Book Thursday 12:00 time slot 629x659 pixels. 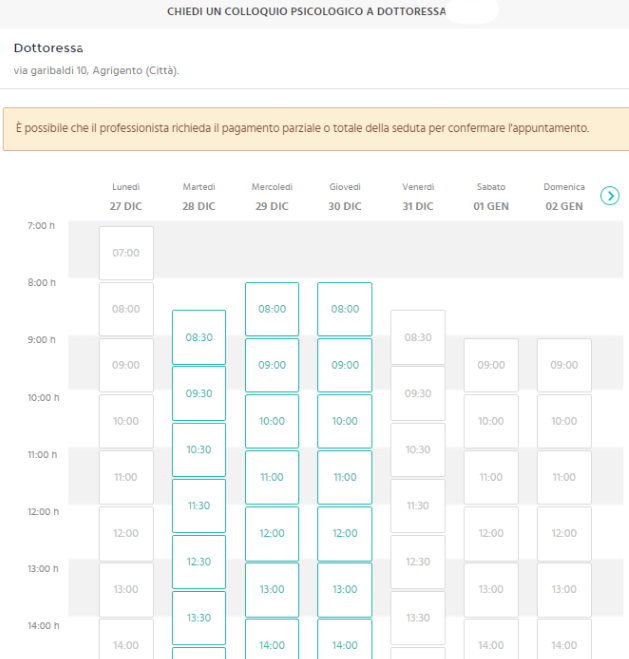(x=345, y=533)
